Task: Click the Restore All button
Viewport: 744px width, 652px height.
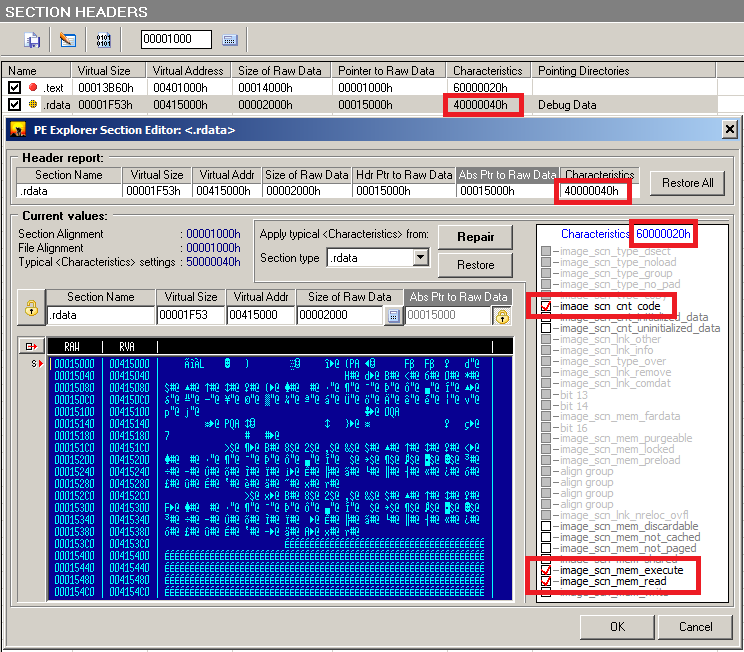Action: click(x=688, y=183)
